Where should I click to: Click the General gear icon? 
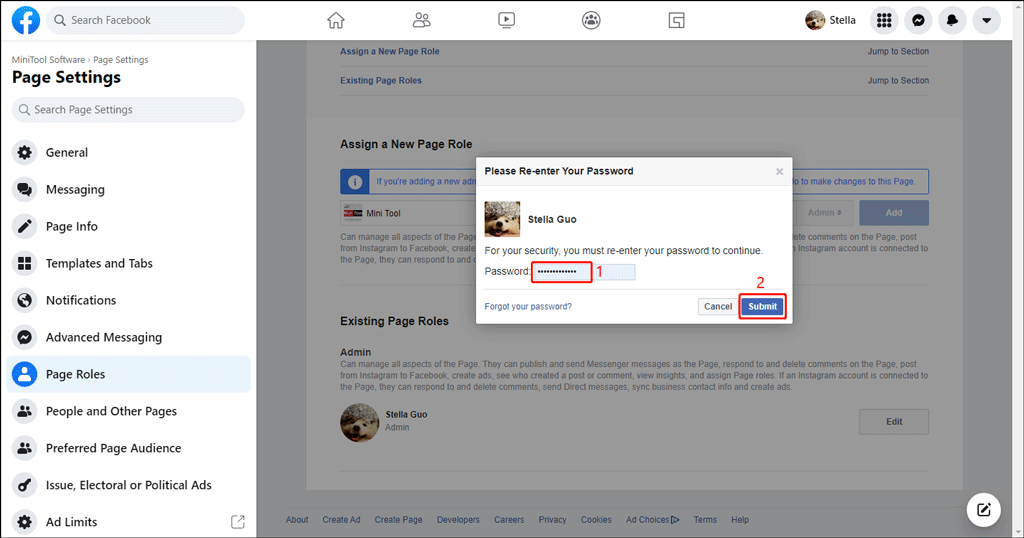pos(24,152)
